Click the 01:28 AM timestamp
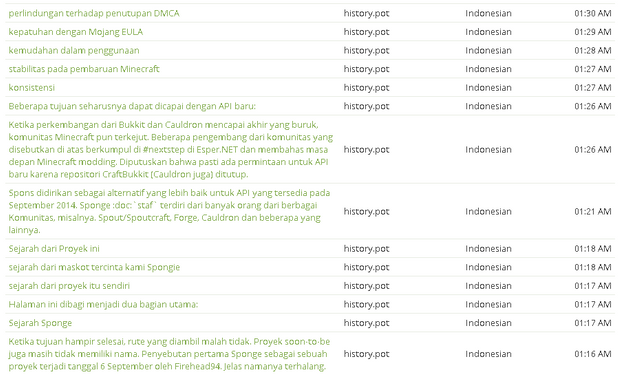640x380 pixels. point(593,51)
